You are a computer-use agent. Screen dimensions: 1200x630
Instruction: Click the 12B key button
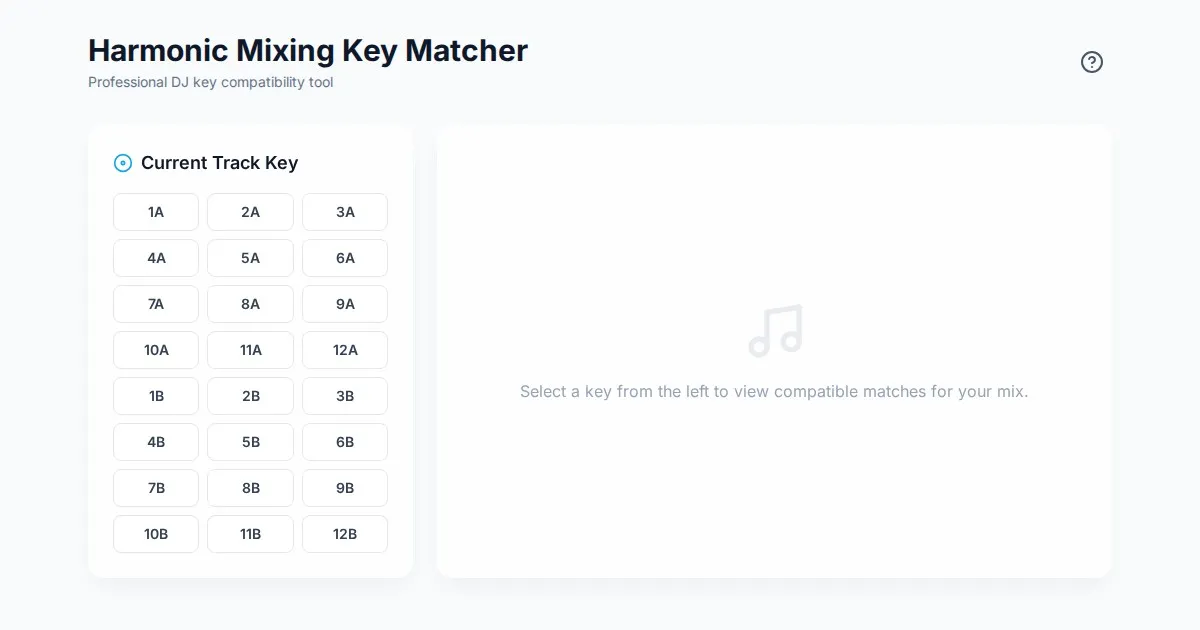[345, 534]
